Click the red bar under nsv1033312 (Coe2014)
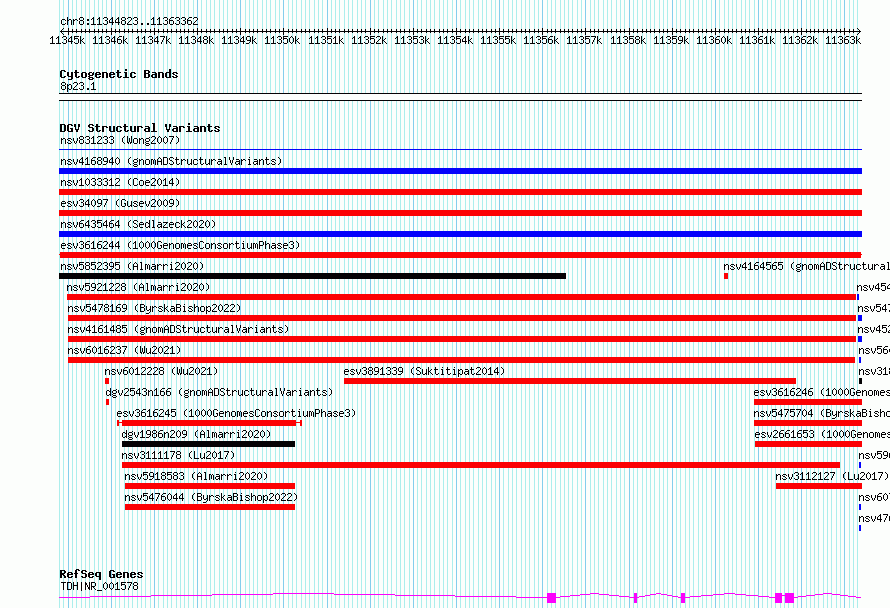The width and height of the screenshot is (890, 608). click(x=460, y=192)
